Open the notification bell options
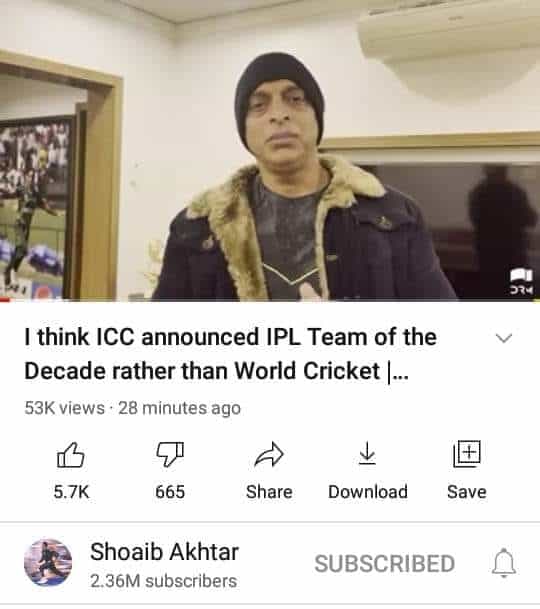The height and width of the screenshot is (609, 540). [504, 563]
